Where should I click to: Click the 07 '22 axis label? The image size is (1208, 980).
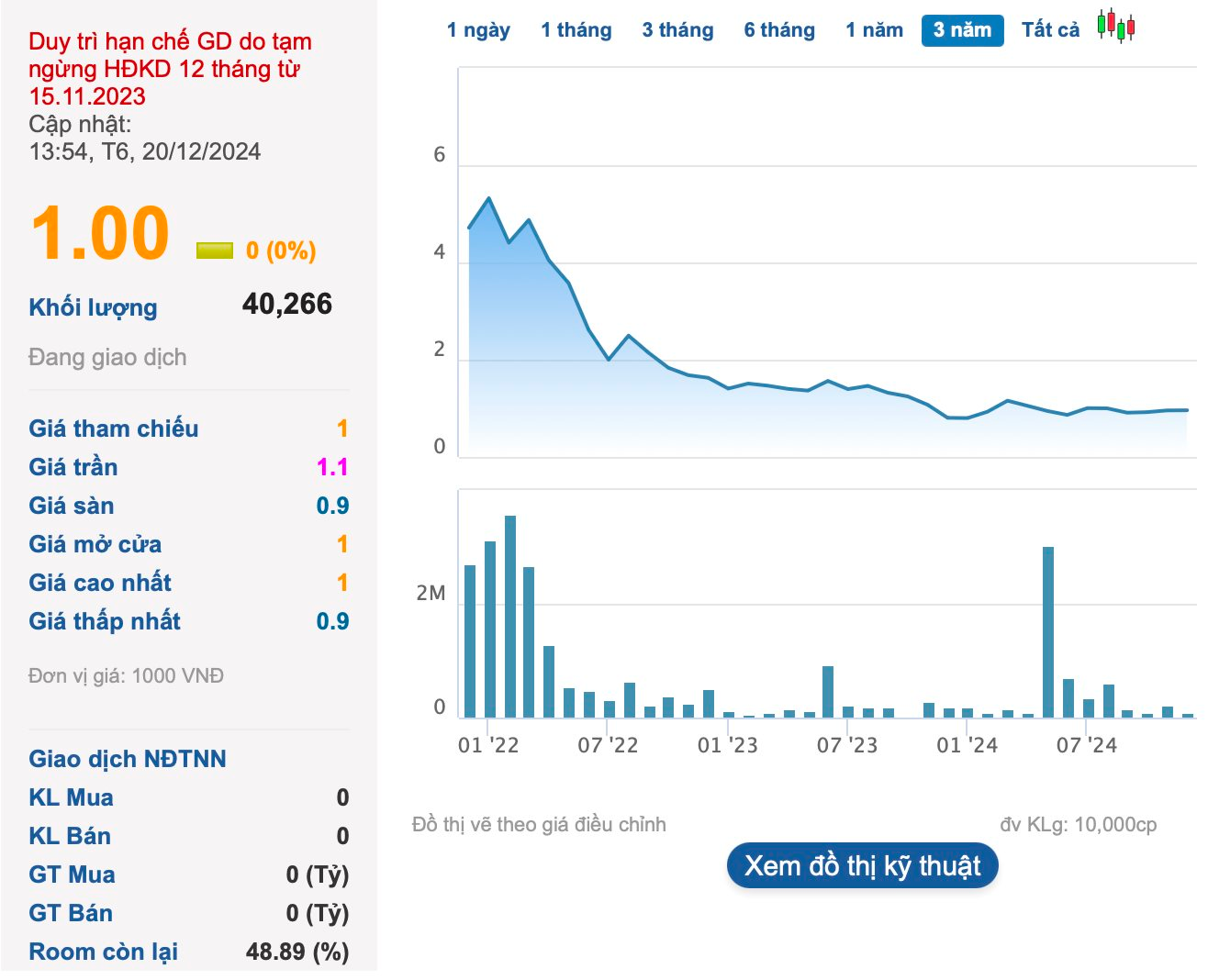click(608, 745)
